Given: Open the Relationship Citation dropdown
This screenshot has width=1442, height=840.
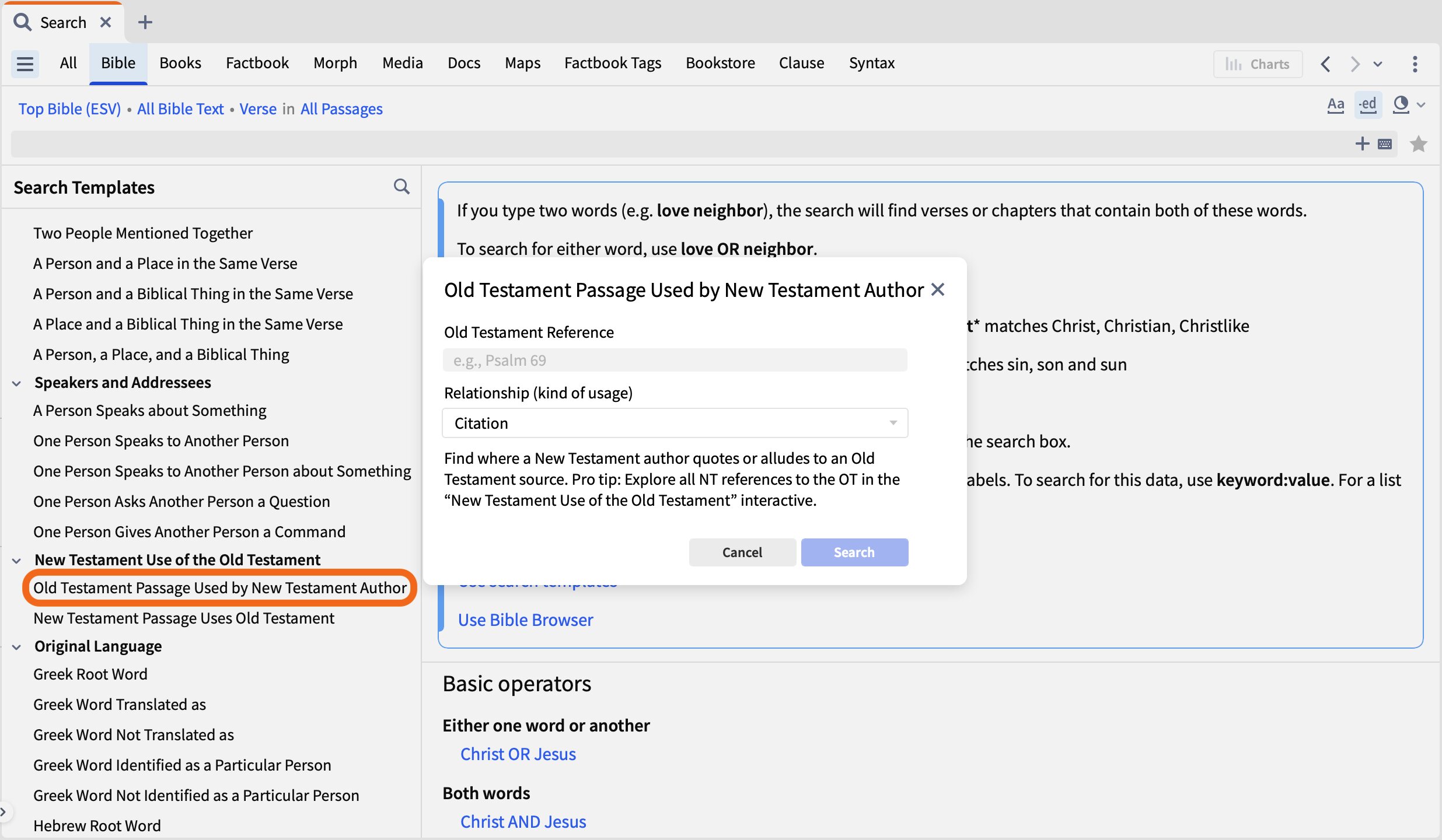Looking at the screenshot, I should pyautogui.click(x=675, y=423).
